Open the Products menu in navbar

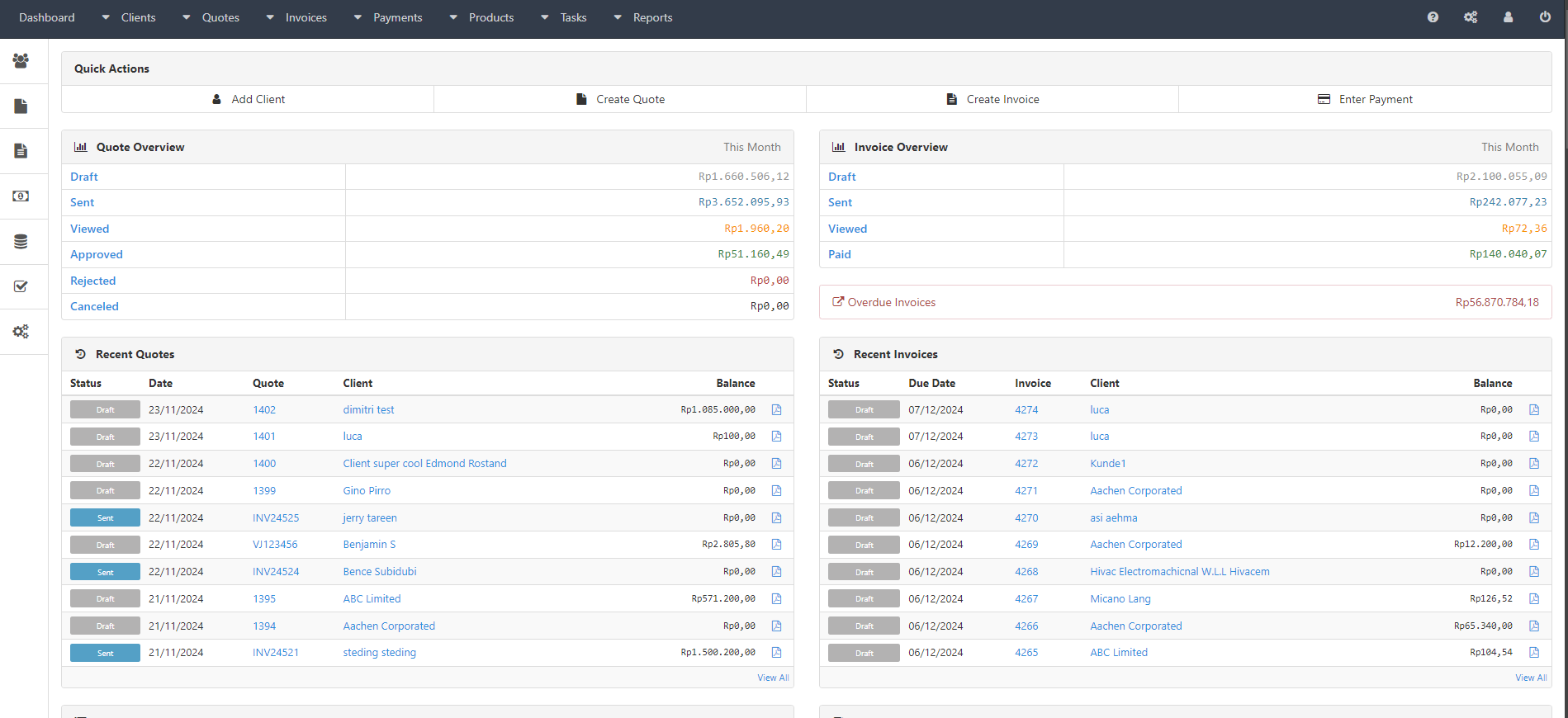[x=490, y=17]
